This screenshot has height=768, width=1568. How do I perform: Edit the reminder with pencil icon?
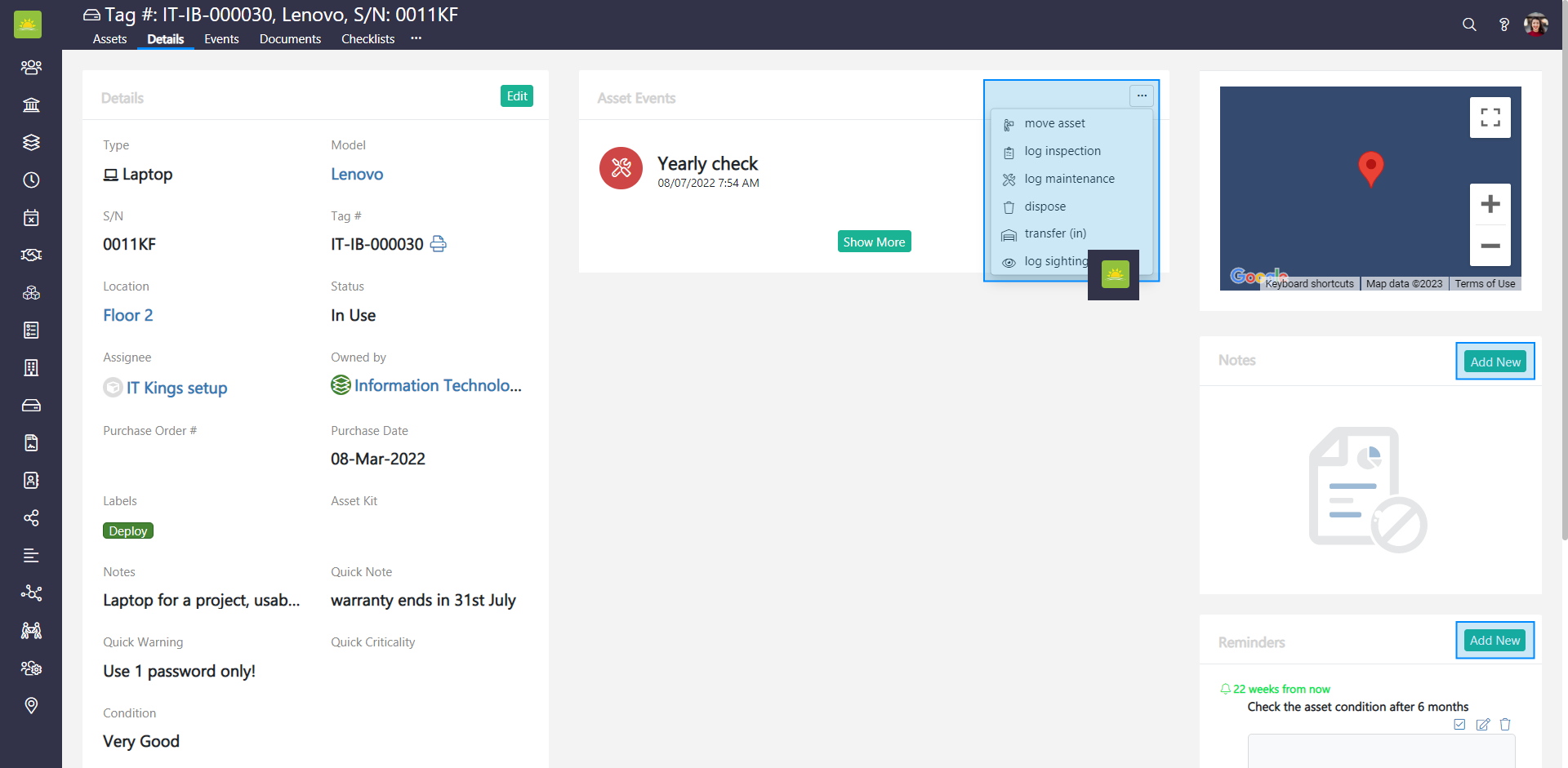tap(1482, 724)
